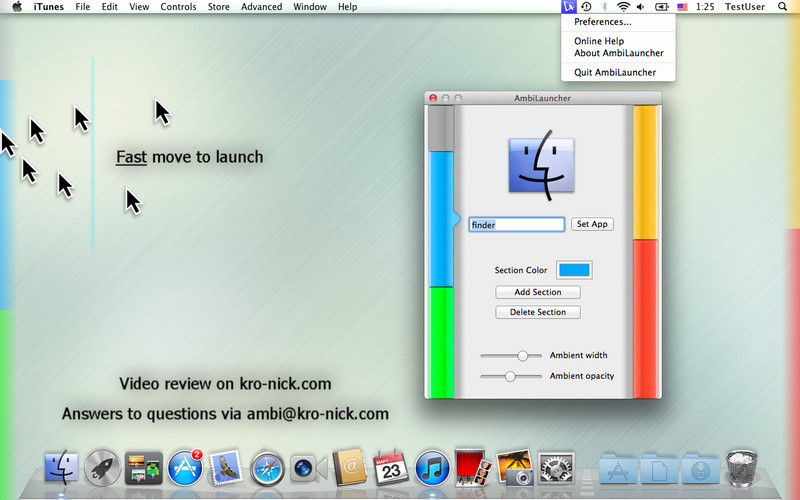Screen dimensions: 800x500
Task: Open the View menu
Action: pos(139,7)
